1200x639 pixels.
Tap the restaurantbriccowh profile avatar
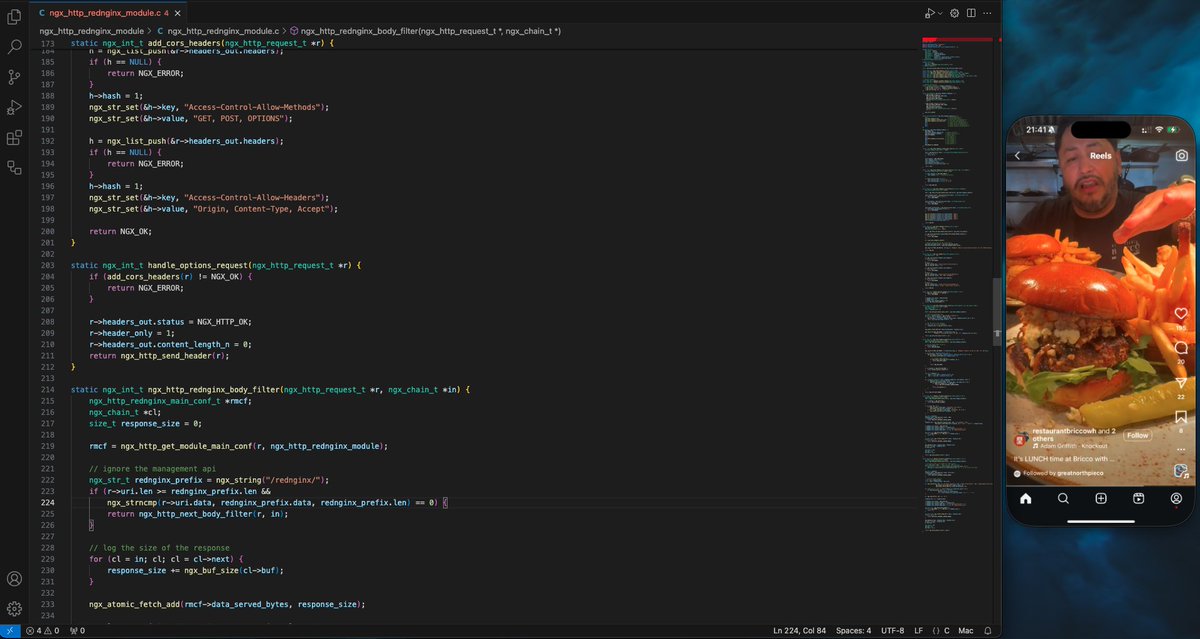pos(1021,437)
